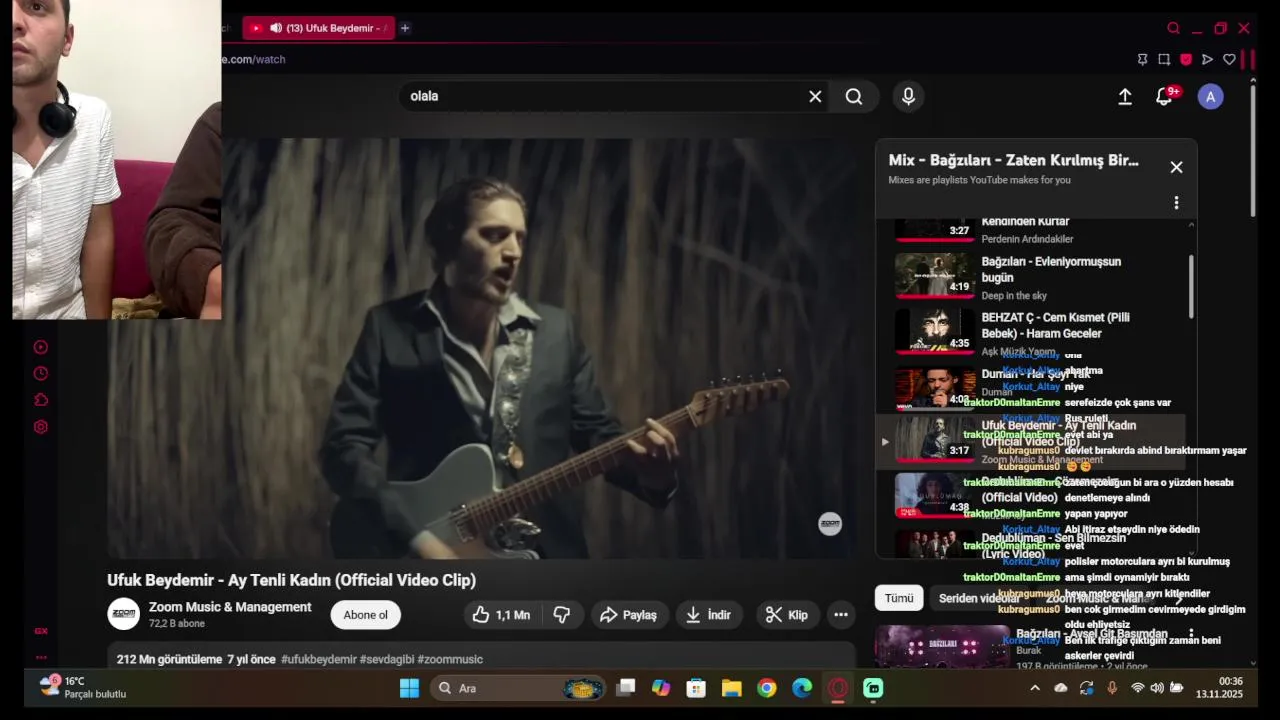
Task: Close the Mix playlist panel
Action: pos(1176,167)
